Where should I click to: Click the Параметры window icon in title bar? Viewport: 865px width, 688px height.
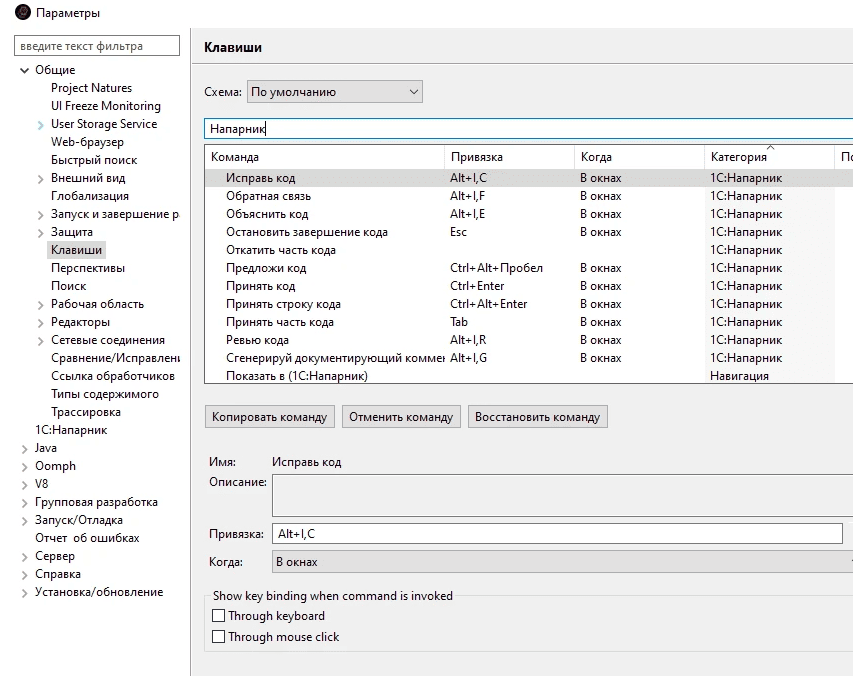click(x=23, y=13)
